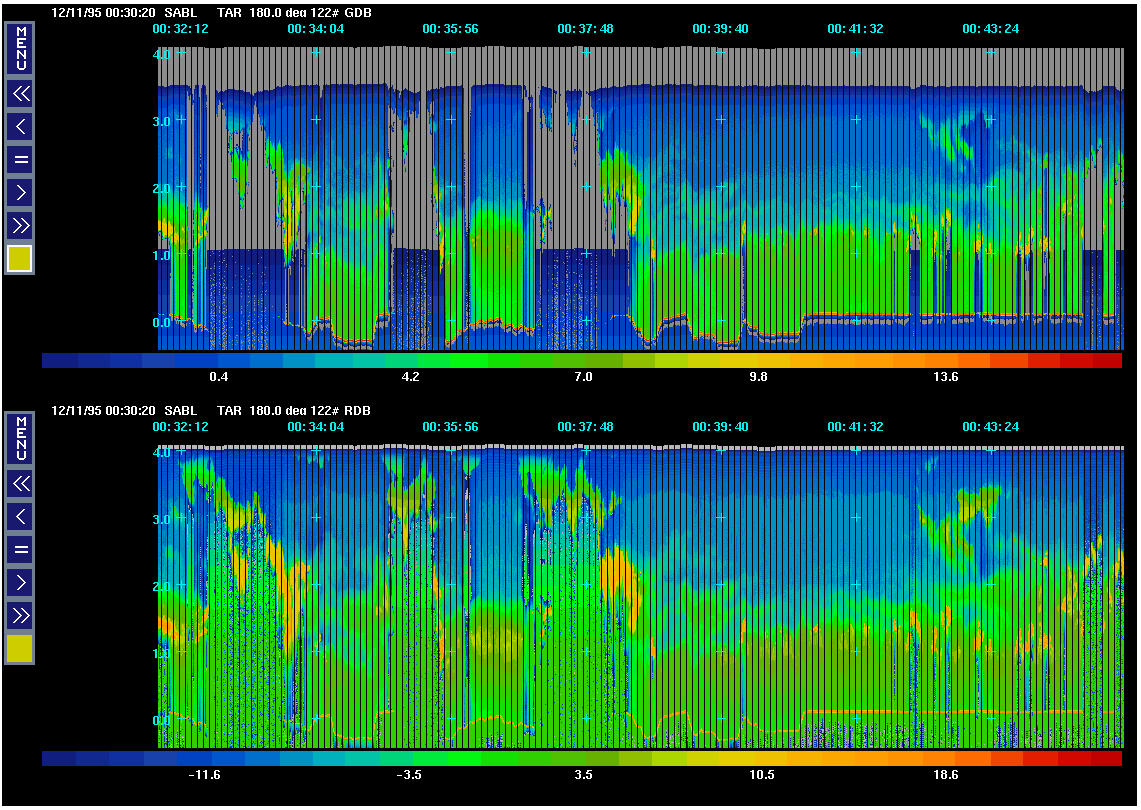Click the dark blue end of bottom color scale
This screenshot has height=810, width=1141.
click(58, 759)
